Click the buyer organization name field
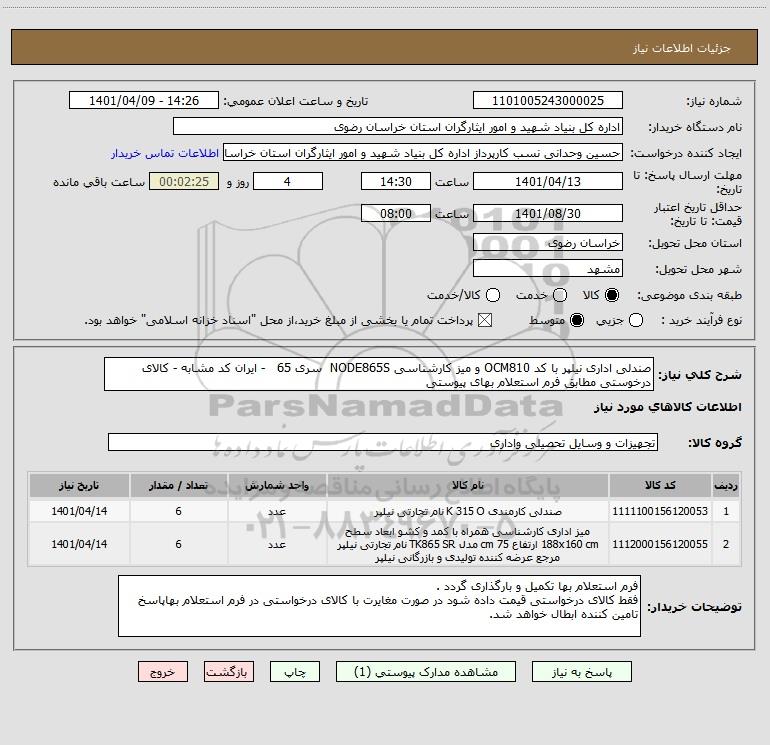770x745 pixels. coord(398,127)
